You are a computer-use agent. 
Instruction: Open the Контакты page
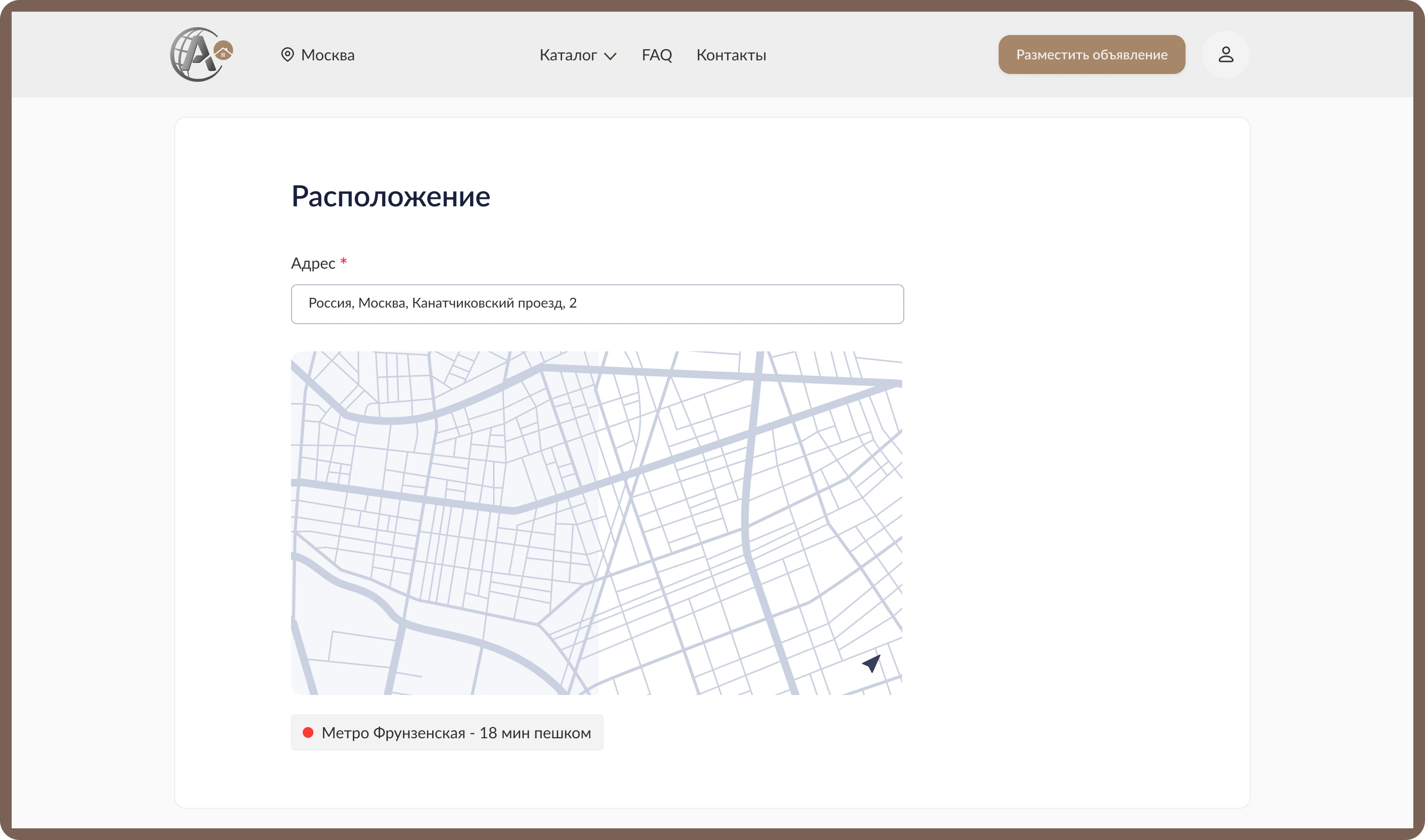pyautogui.click(x=731, y=55)
